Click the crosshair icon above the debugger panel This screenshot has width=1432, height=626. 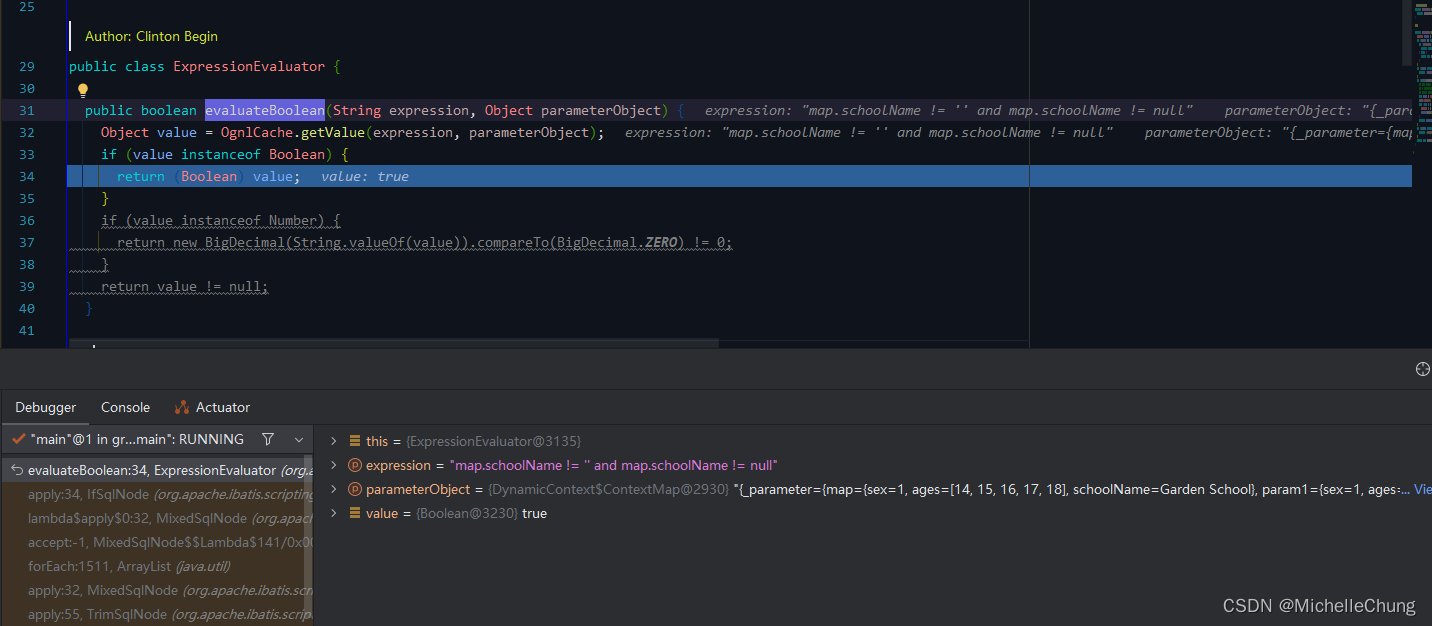[x=1423, y=369]
